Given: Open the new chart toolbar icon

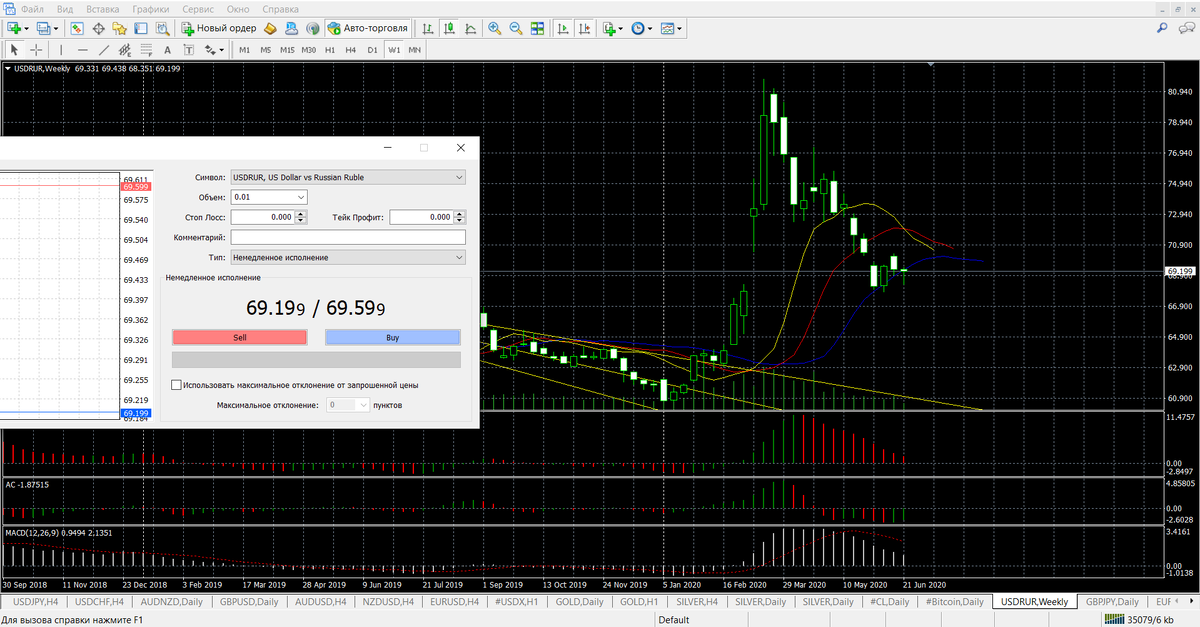Looking at the screenshot, I should click(x=14, y=28).
